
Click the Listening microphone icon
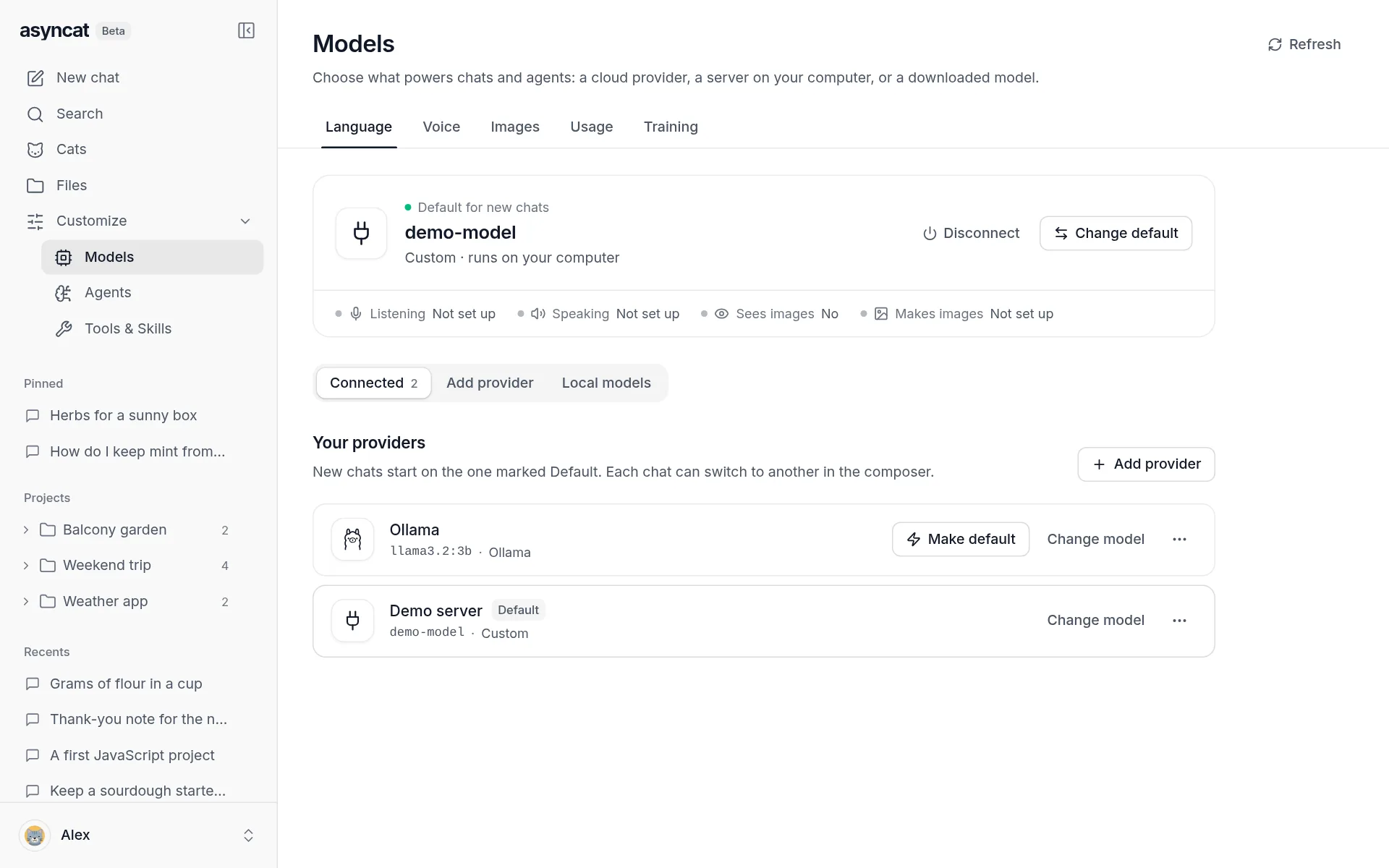click(356, 314)
